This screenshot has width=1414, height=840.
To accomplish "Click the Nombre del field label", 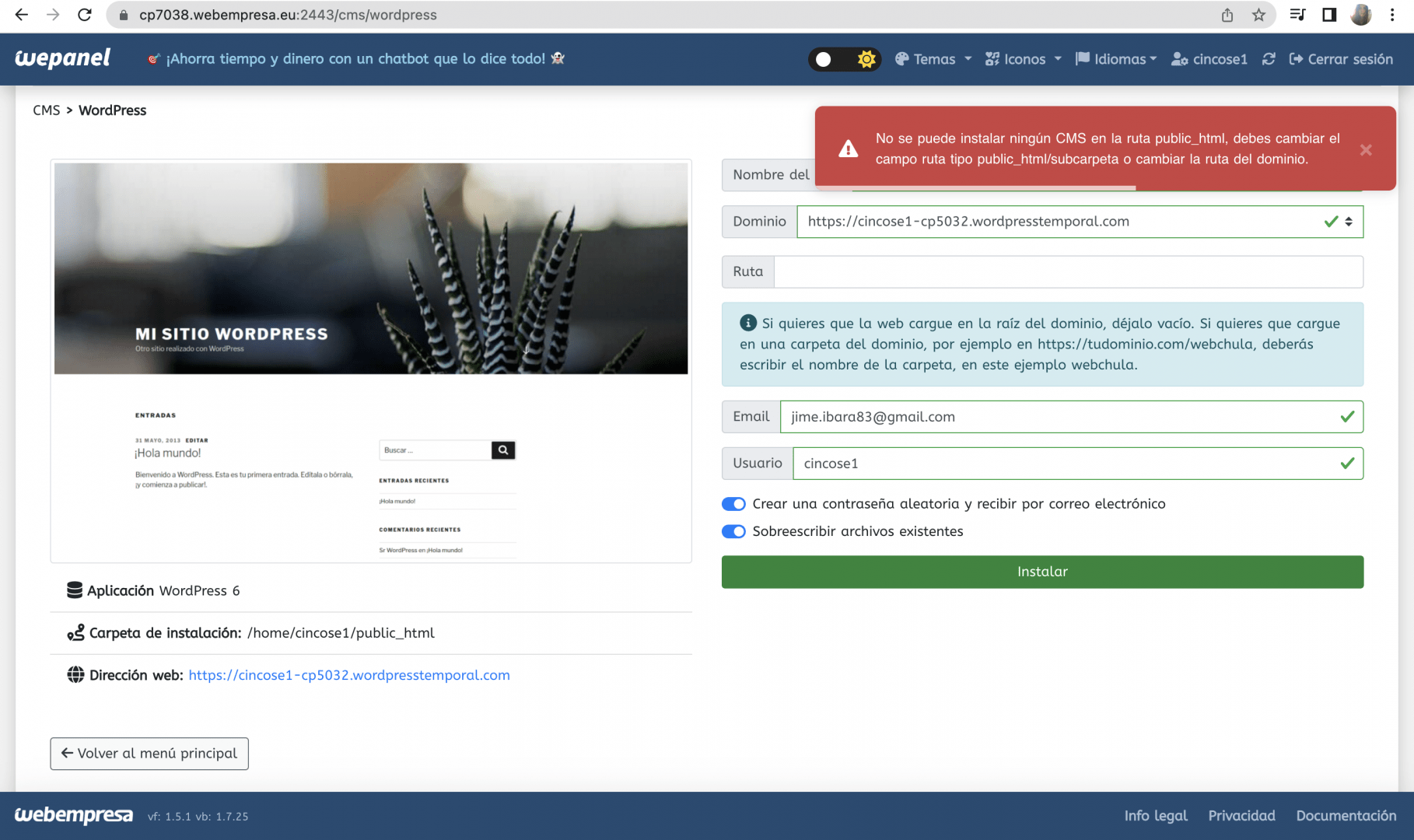I will tap(770, 175).
